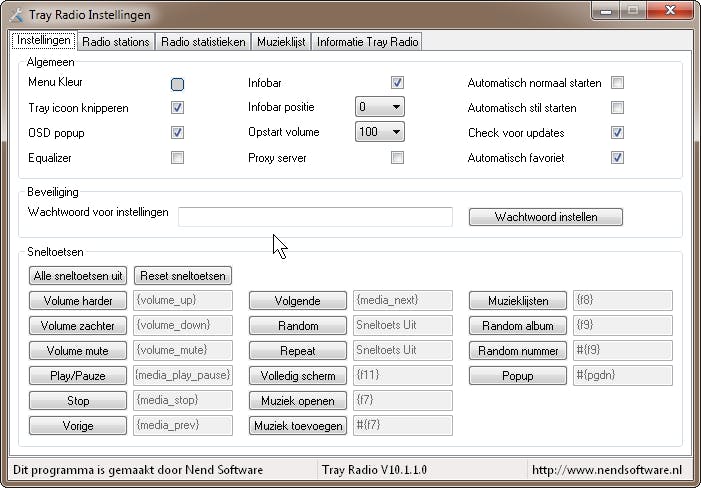Toggle the Infobar checkbox

tap(397, 83)
